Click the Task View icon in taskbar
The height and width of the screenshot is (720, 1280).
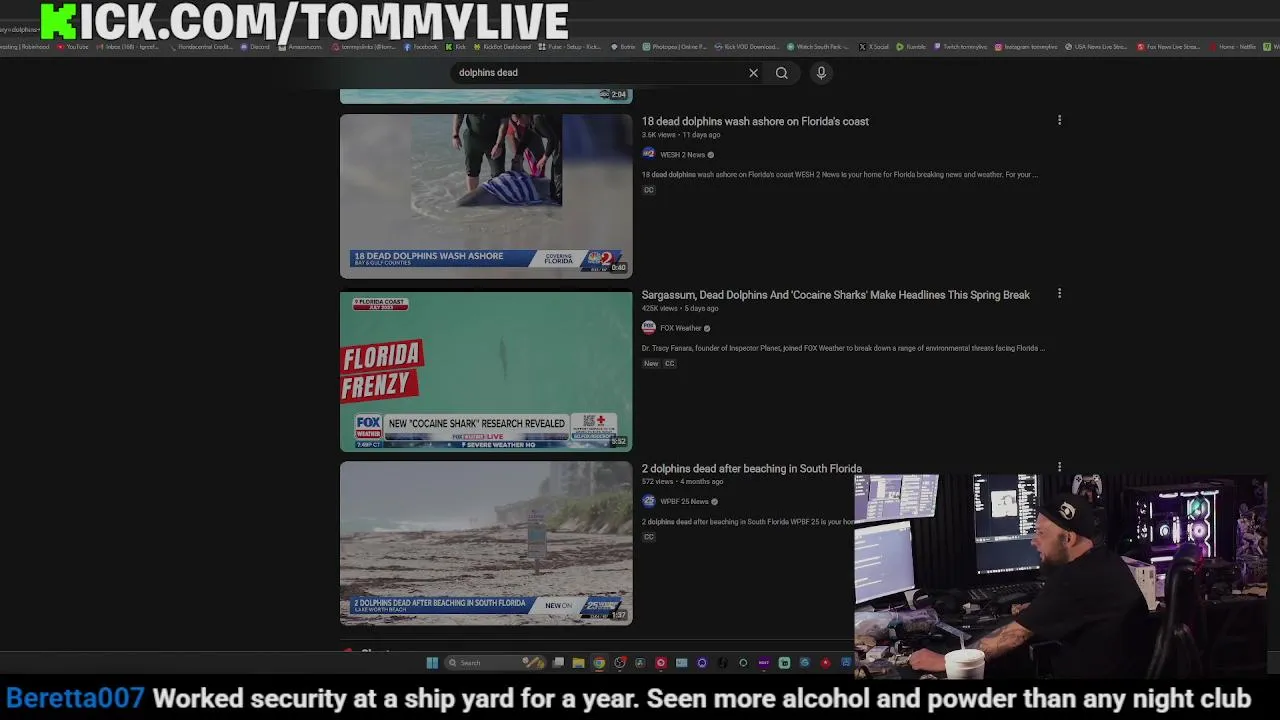pyautogui.click(x=558, y=662)
